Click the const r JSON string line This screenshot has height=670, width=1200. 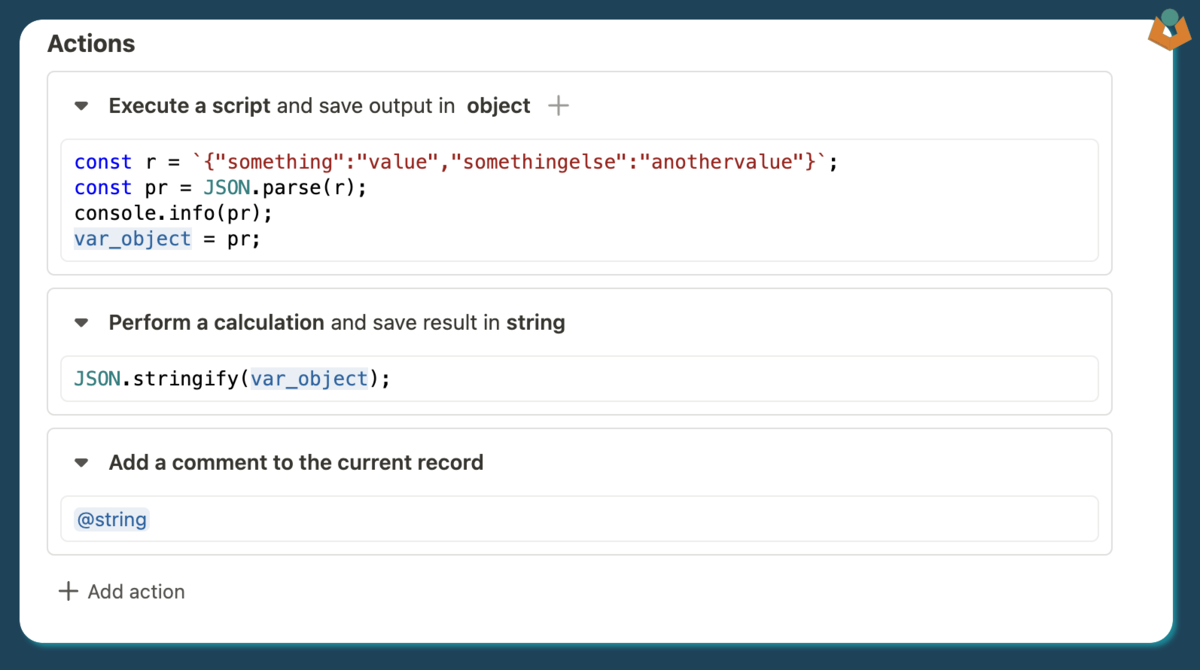pyautogui.click(x=455, y=162)
